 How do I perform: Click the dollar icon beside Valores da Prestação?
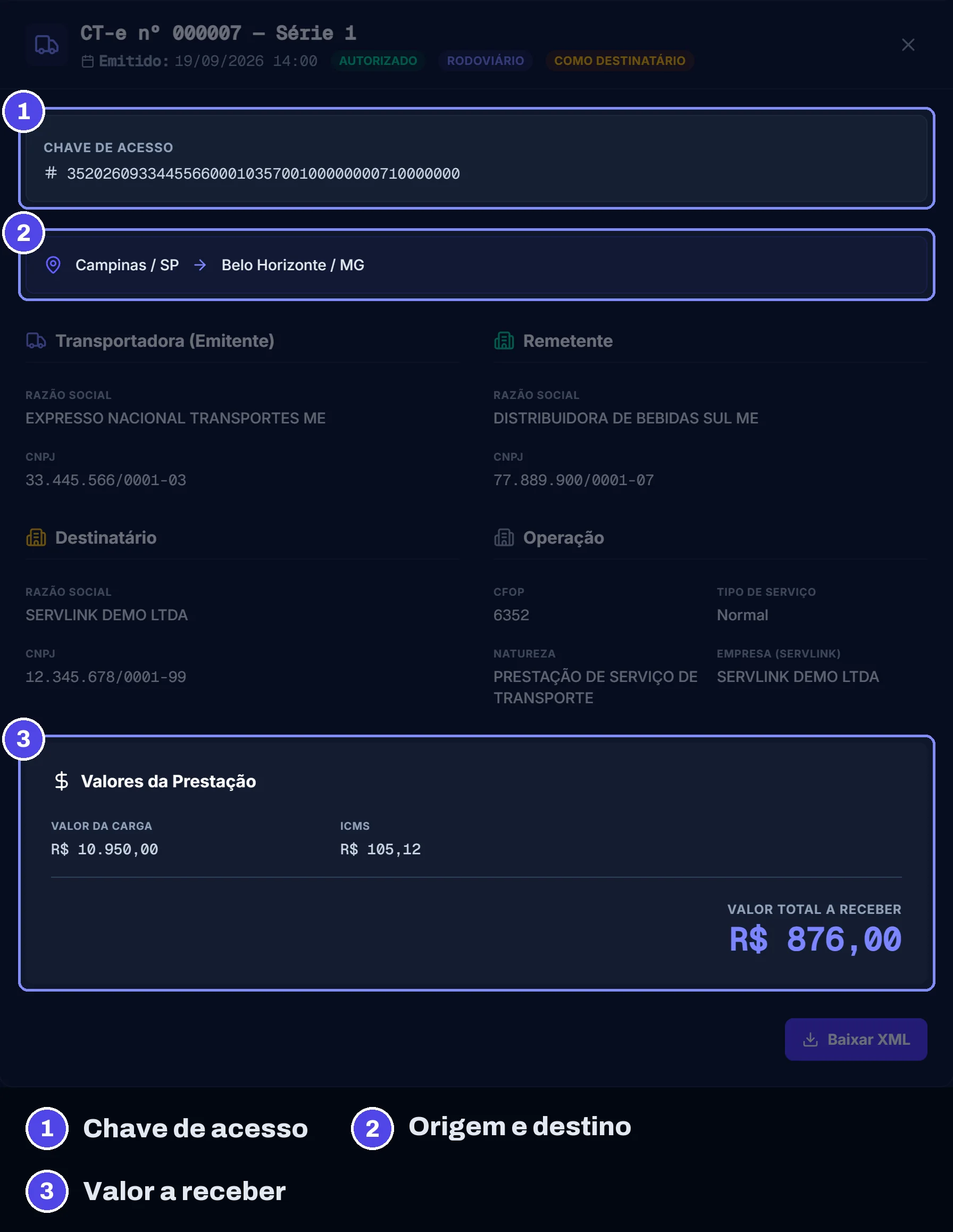[x=62, y=781]
